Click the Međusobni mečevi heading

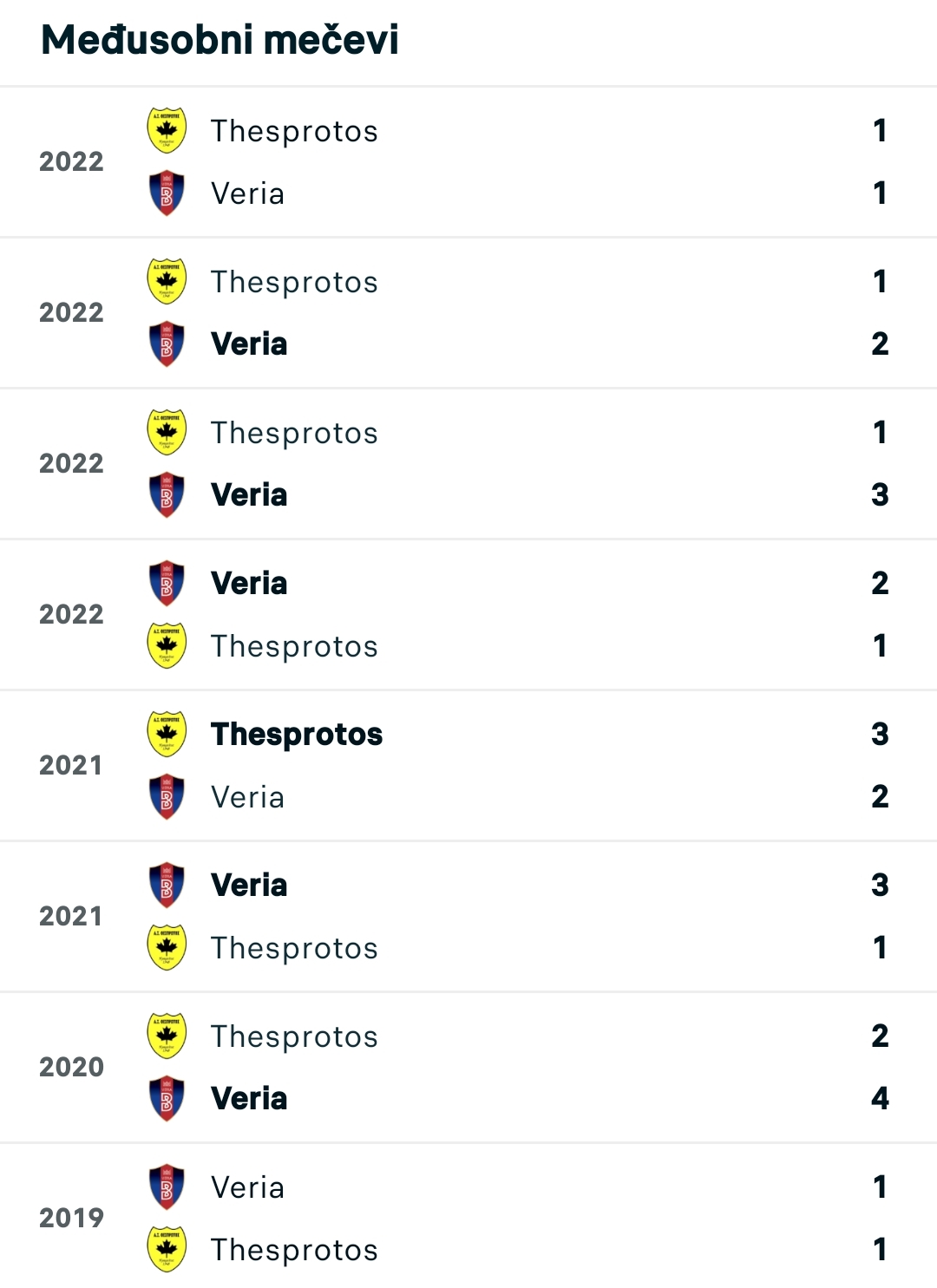(220, 40)
